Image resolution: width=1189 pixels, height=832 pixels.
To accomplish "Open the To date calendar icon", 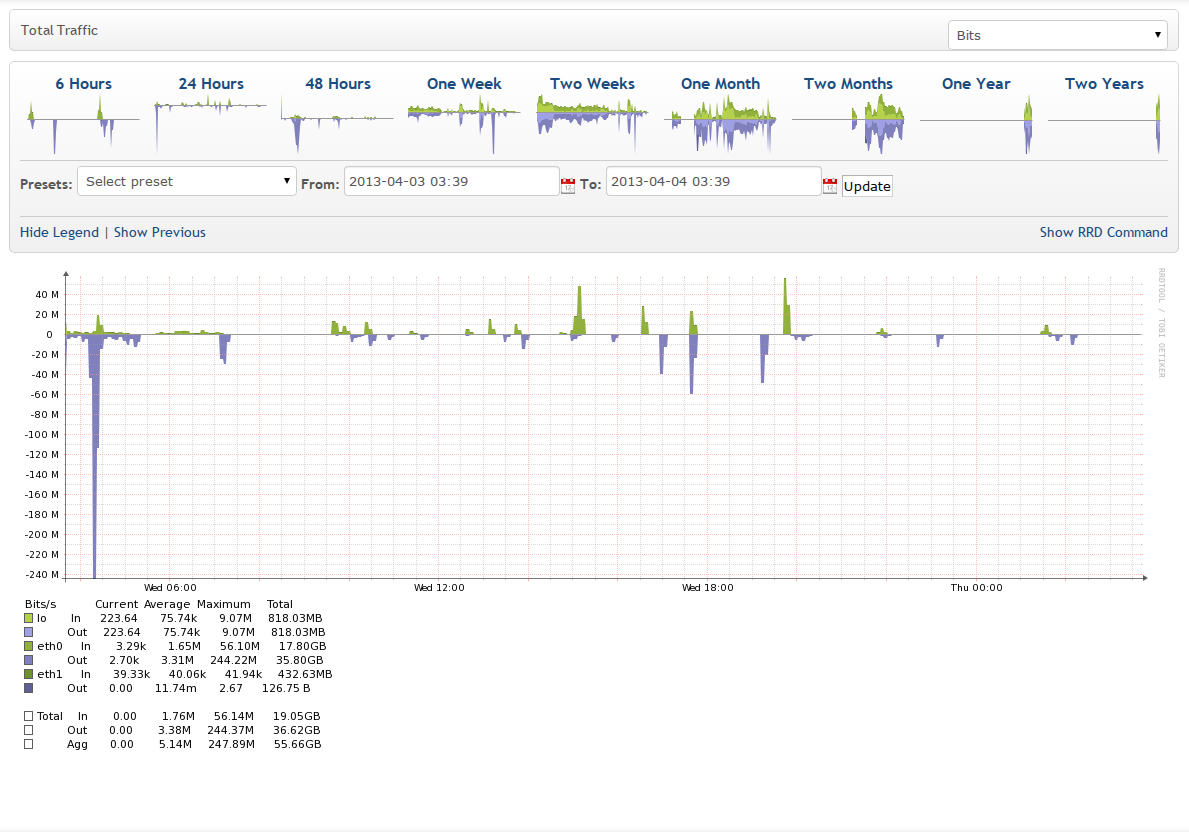I will [x=829, y=186].
